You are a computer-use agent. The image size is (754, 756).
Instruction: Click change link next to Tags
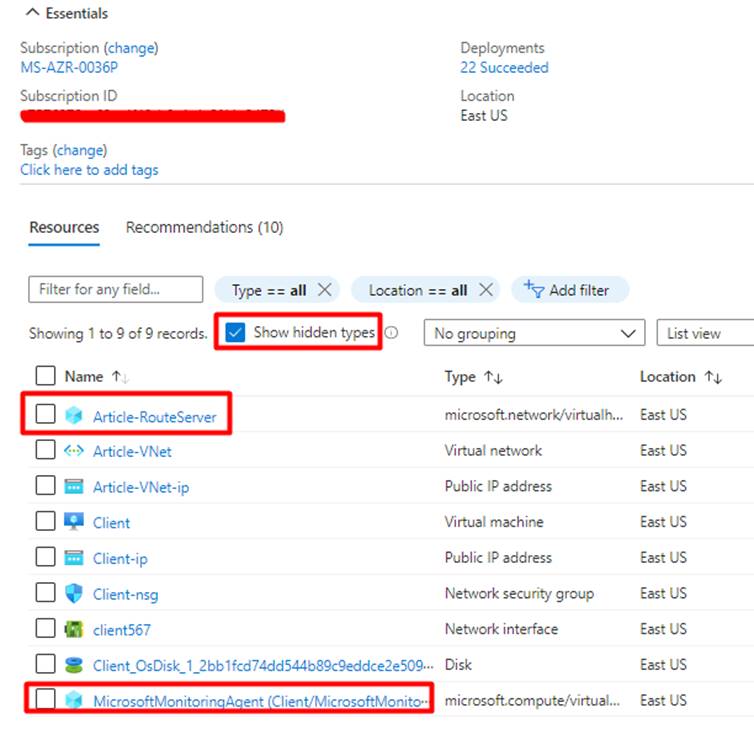pos(80,150)
